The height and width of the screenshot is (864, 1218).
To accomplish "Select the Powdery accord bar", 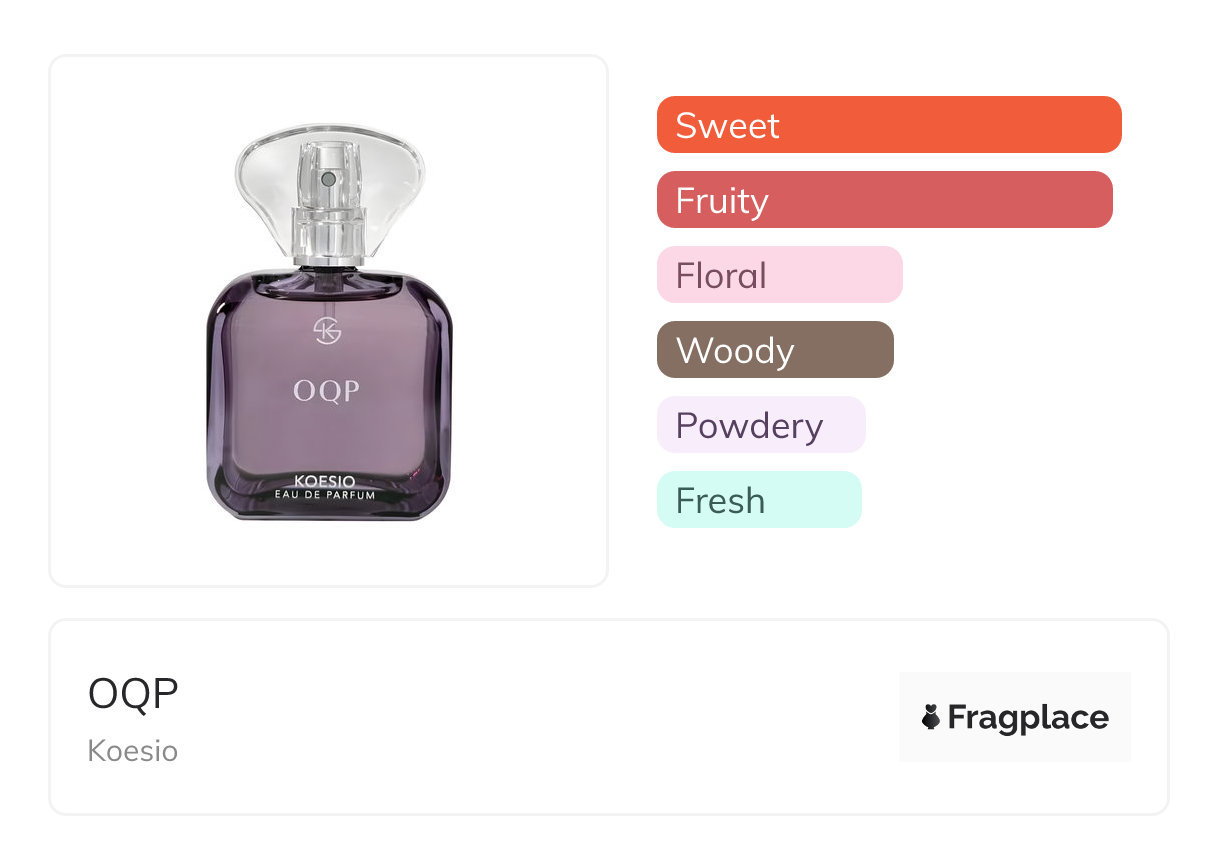I will pos(760,425).
